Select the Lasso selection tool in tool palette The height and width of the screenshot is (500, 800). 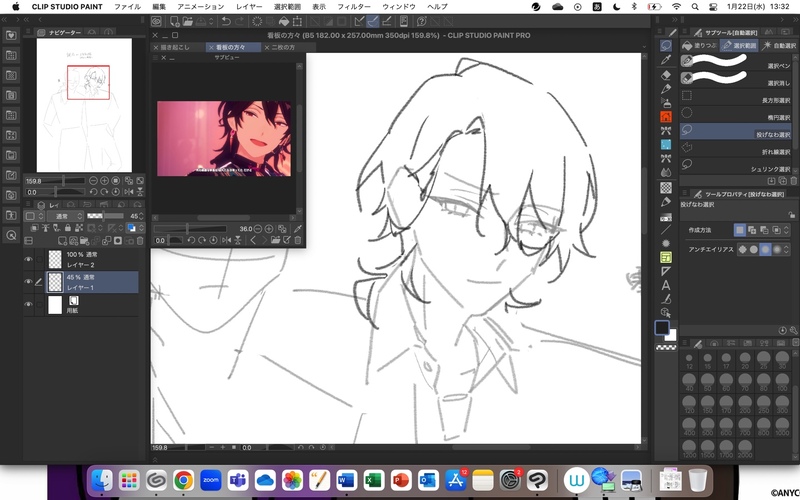[666, 45]
